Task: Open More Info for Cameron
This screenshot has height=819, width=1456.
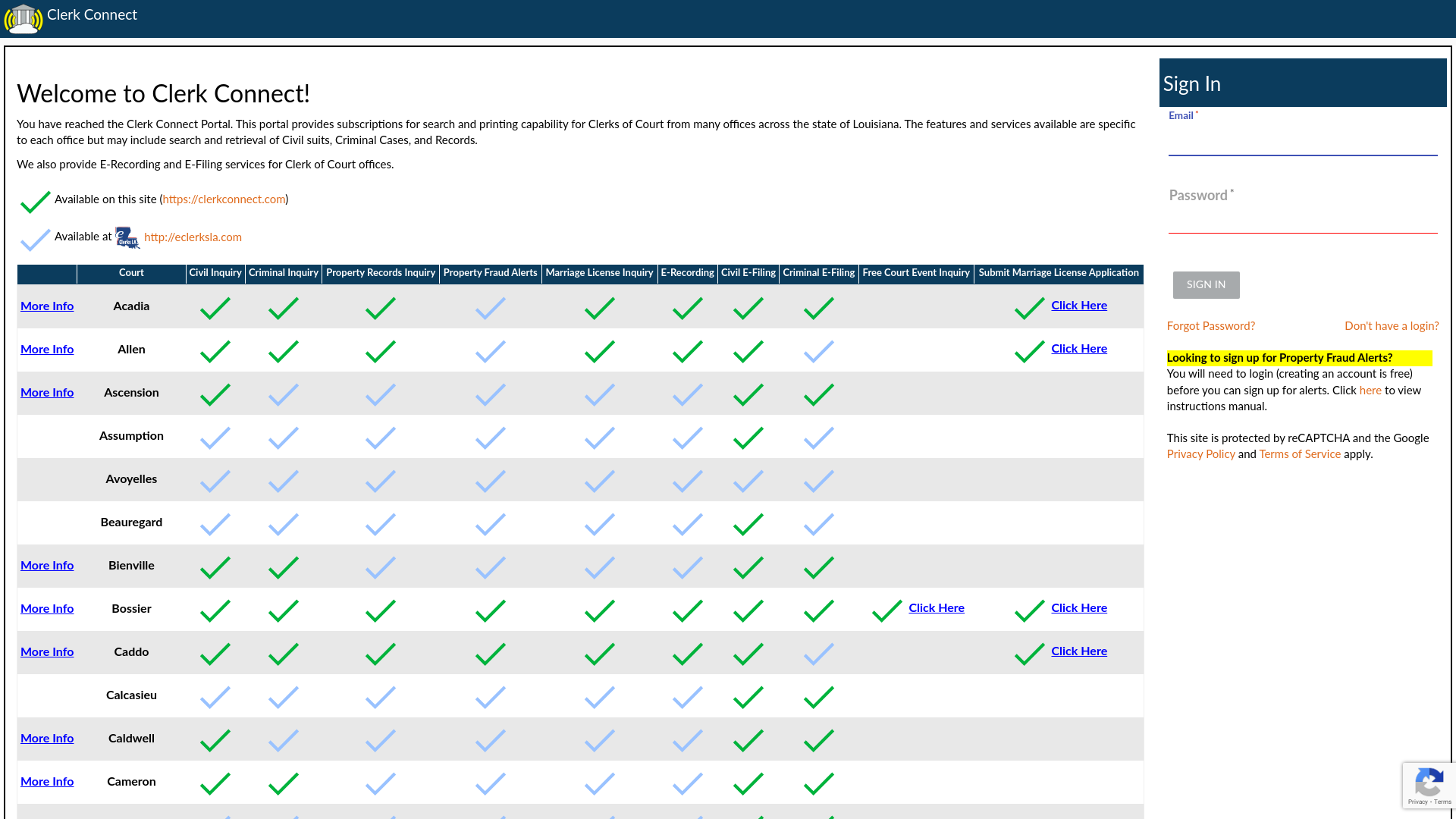Action: (47, 782)
